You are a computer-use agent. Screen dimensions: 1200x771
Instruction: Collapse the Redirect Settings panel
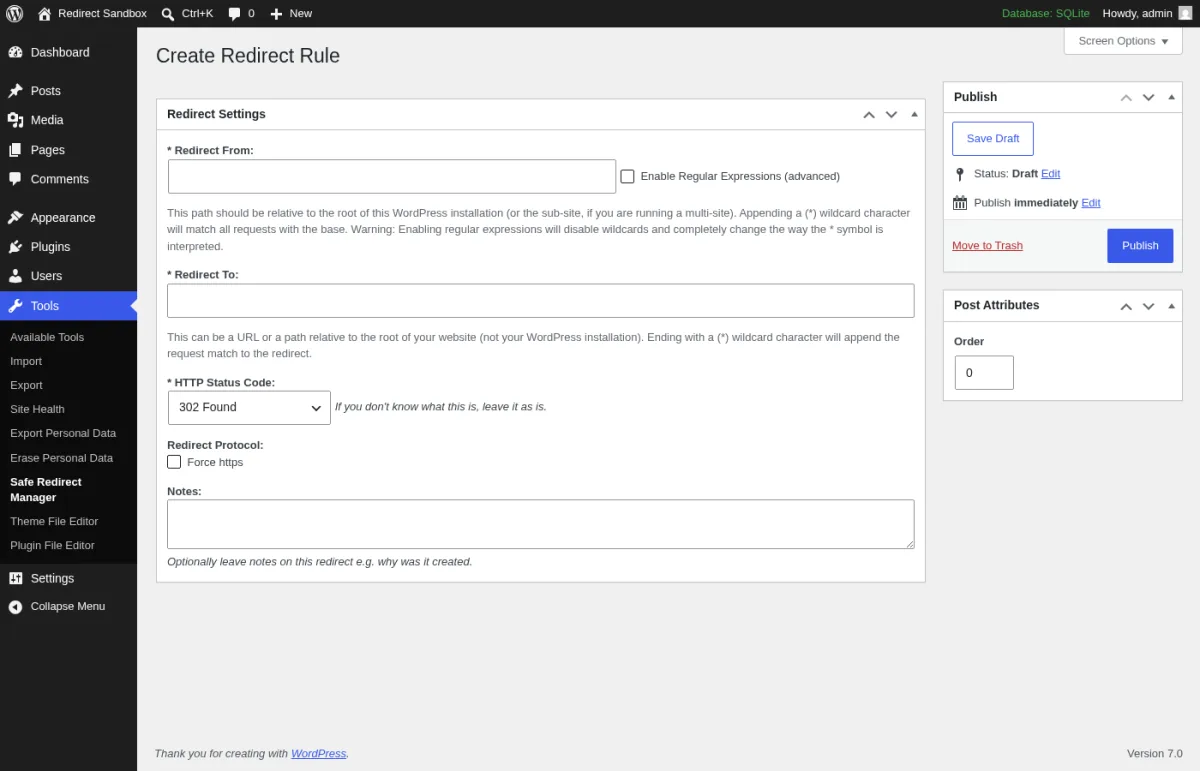tap(914, 114)
